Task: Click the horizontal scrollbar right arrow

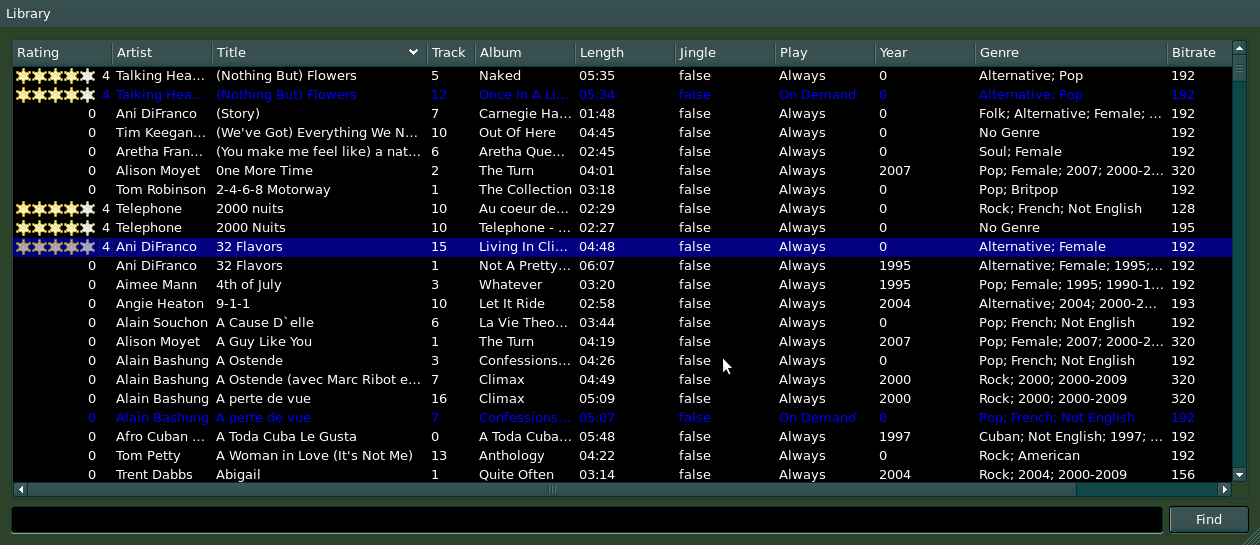Action: [1225, 490]
